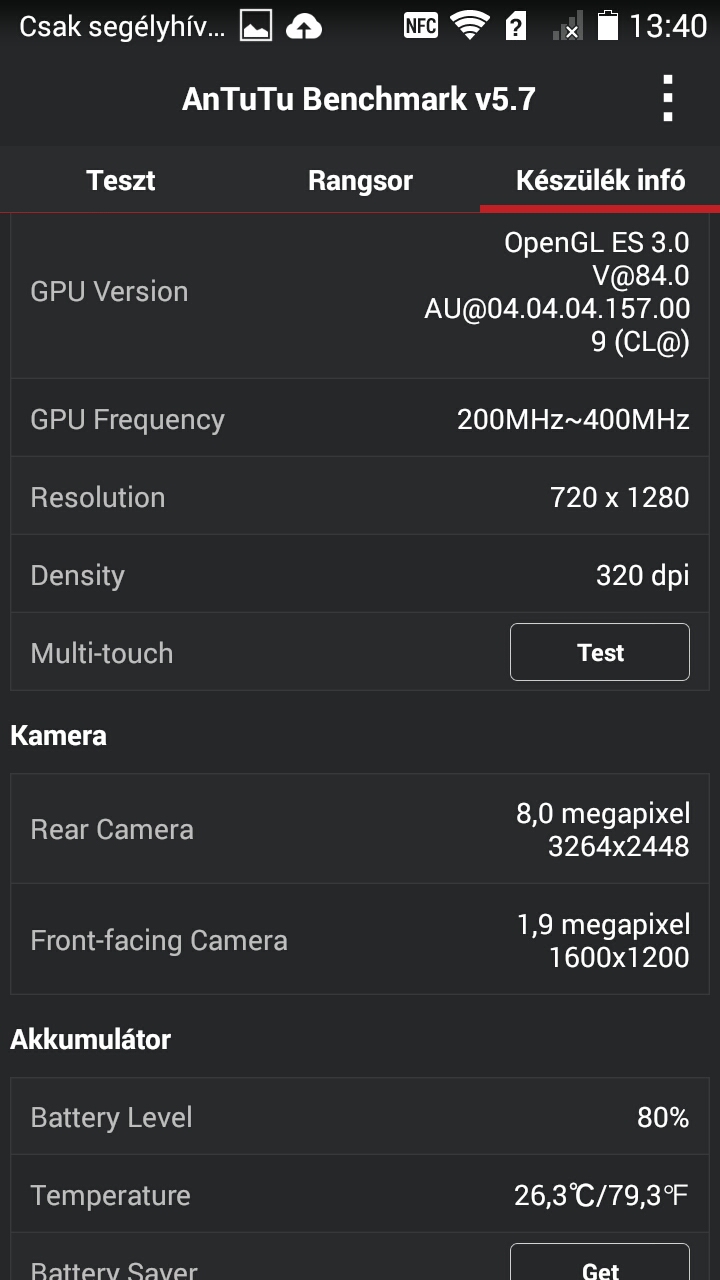
Task: Tap the Rear Camera info row
Action: pos(360,829)
